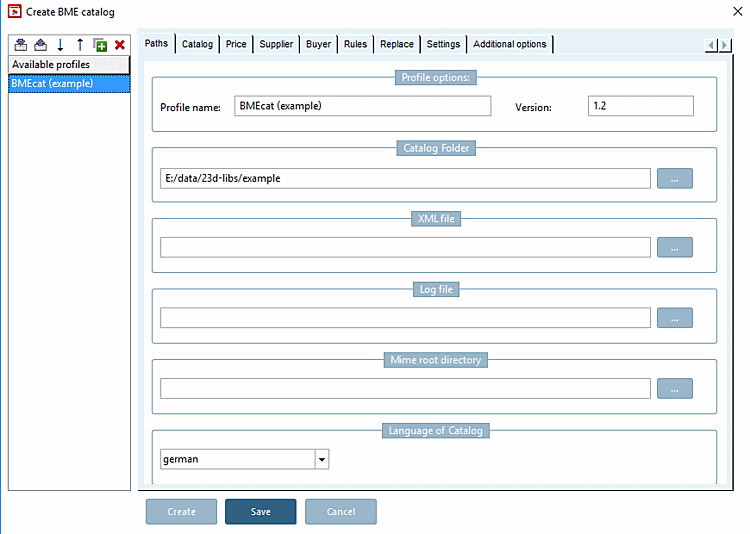Switch to the Paths tab
The image size is (750, 534).
pos(156,44)
